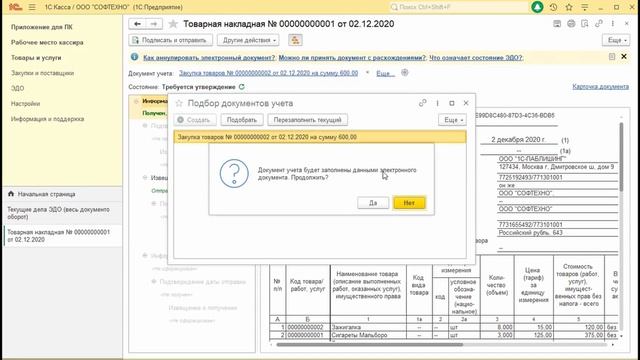Collapse the info hints panel icon
The height and width of the screenshot is (360, 640).
[612, 57]
